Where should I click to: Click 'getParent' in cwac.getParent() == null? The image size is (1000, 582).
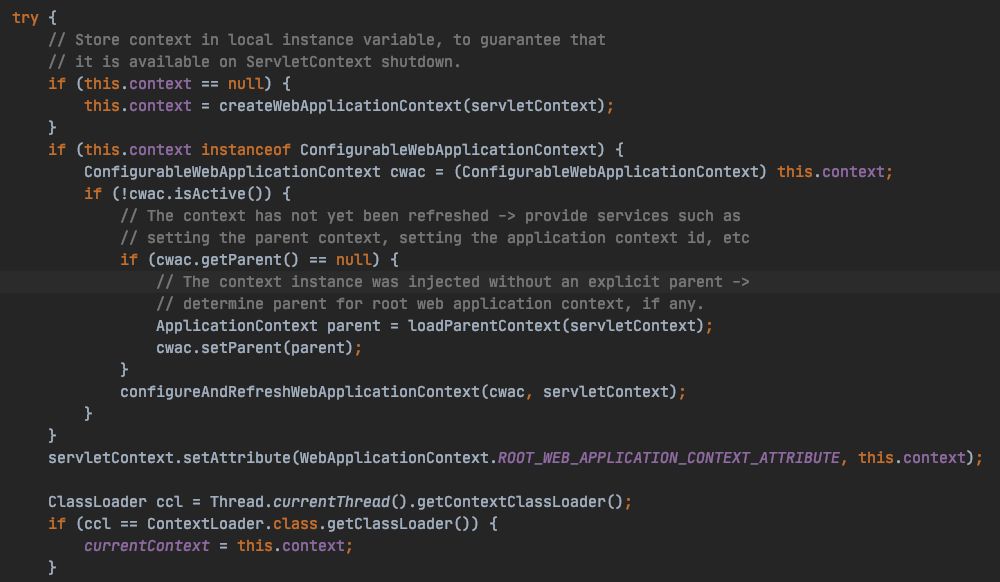(241, 260)
